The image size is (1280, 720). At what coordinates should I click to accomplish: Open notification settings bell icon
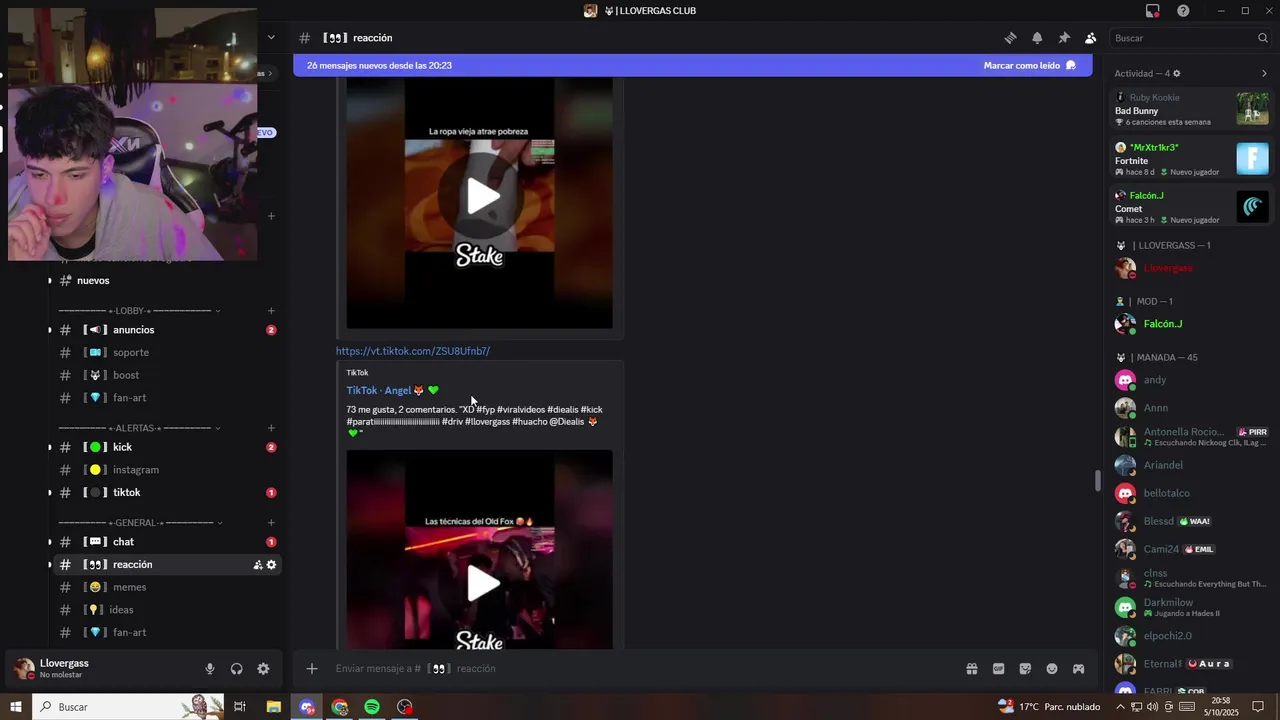coord(1037,38)
